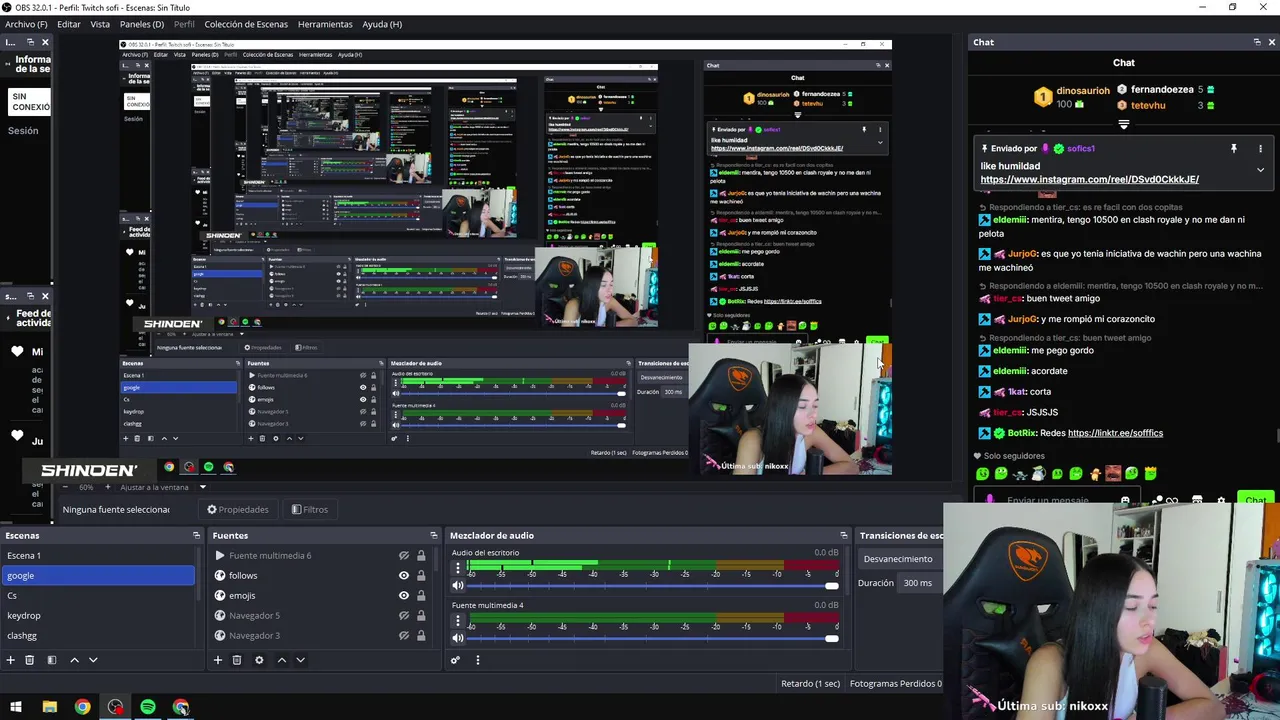
Task: Select the Escena 1 scene
Action: click(98, 556)
